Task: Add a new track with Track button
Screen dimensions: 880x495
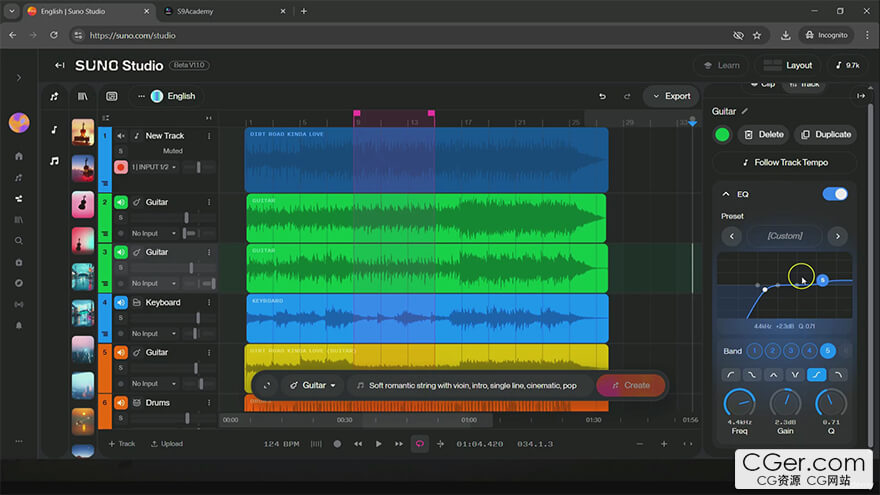Action: tap(122, 444)
